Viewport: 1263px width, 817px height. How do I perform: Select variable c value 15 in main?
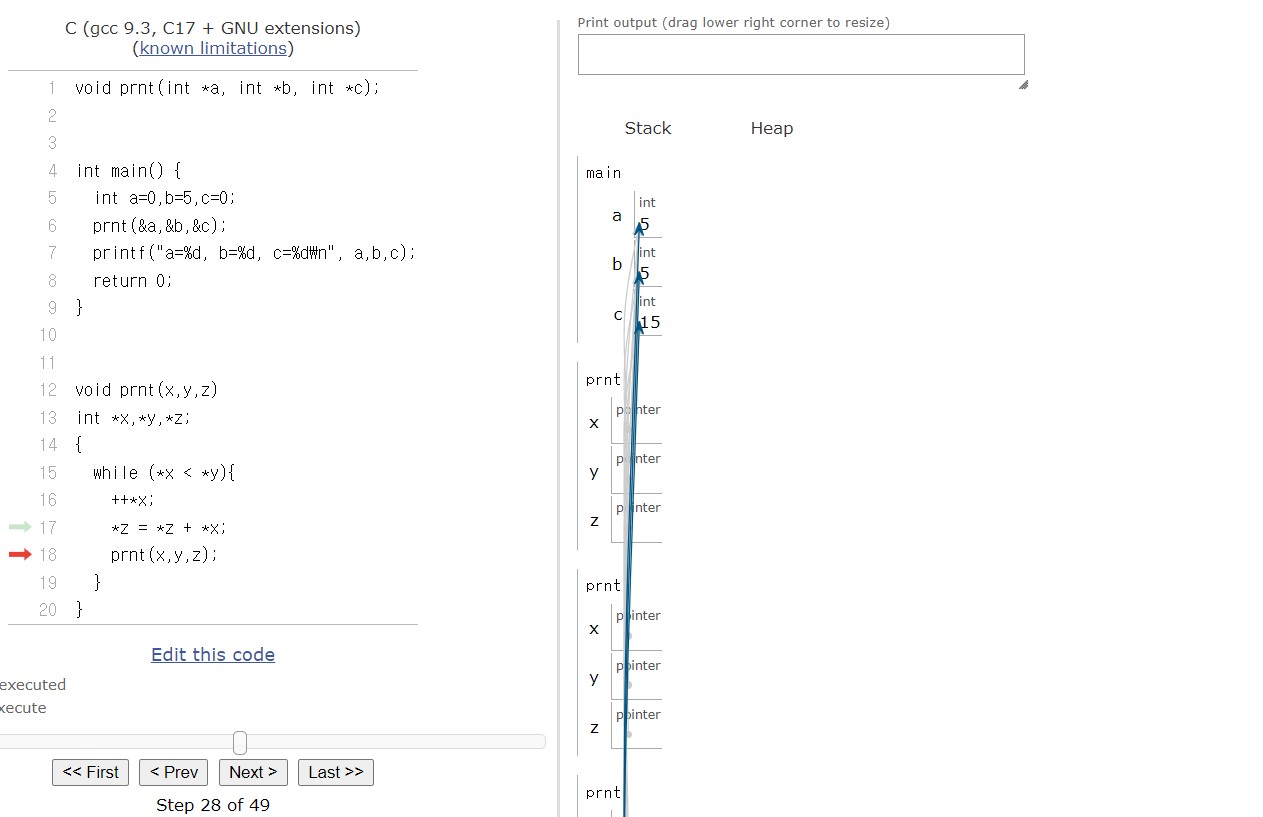(650, 322)
